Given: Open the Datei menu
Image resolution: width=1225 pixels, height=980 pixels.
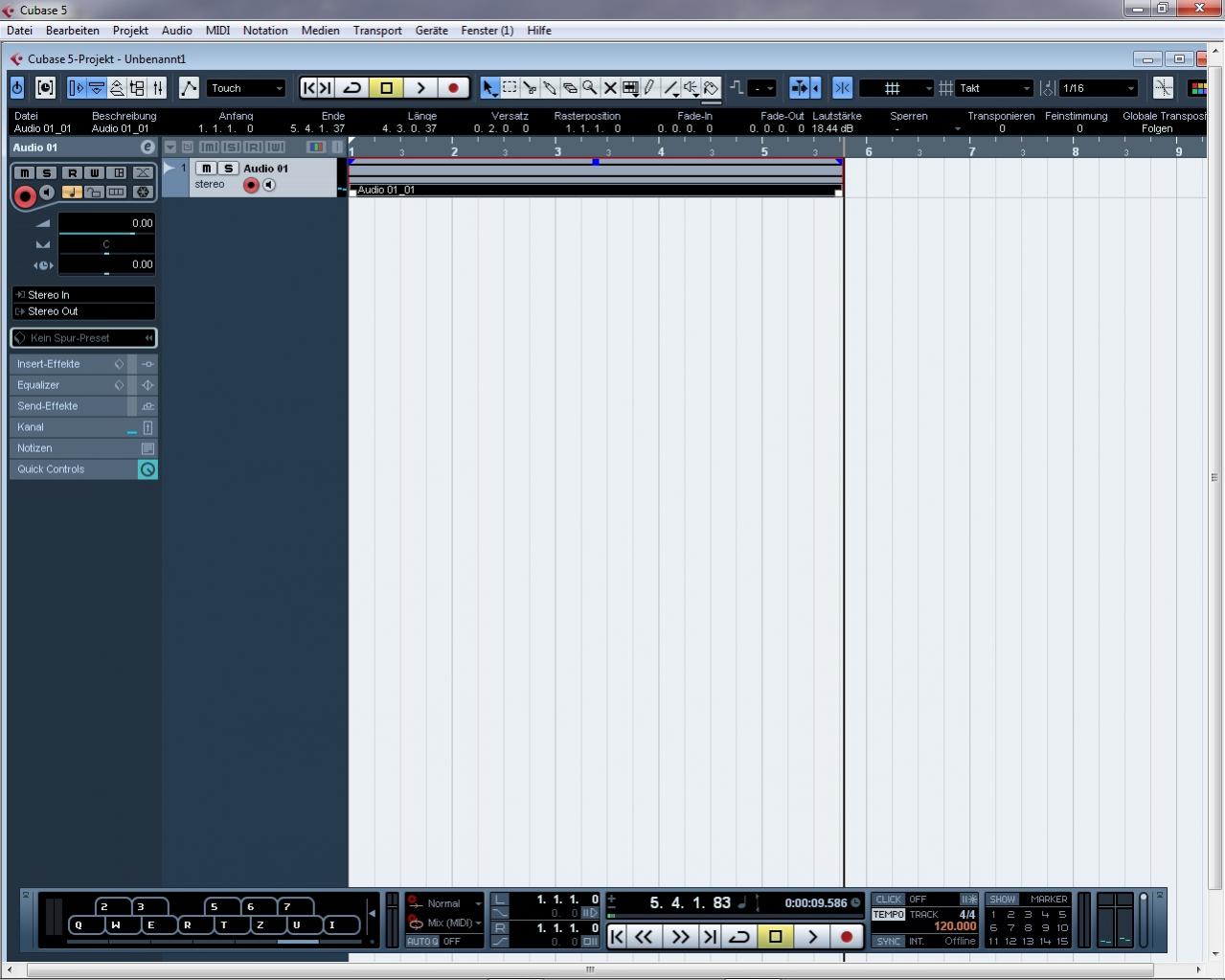Looking at the screenshot, I should [19, 31].
